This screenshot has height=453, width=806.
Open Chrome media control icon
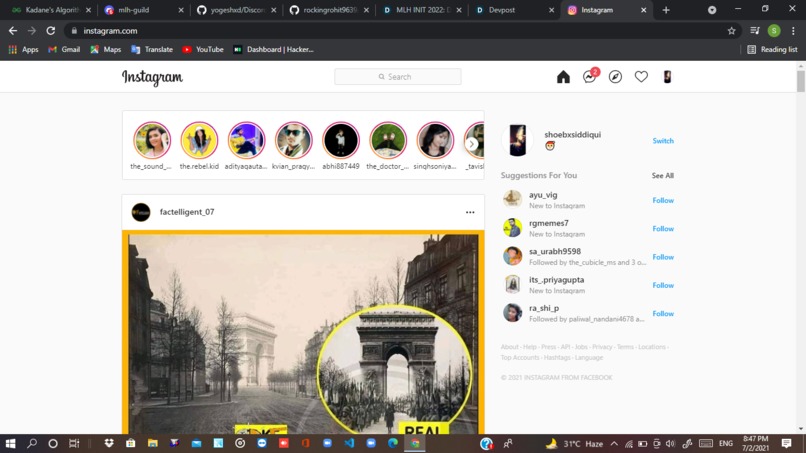(755, 31)
